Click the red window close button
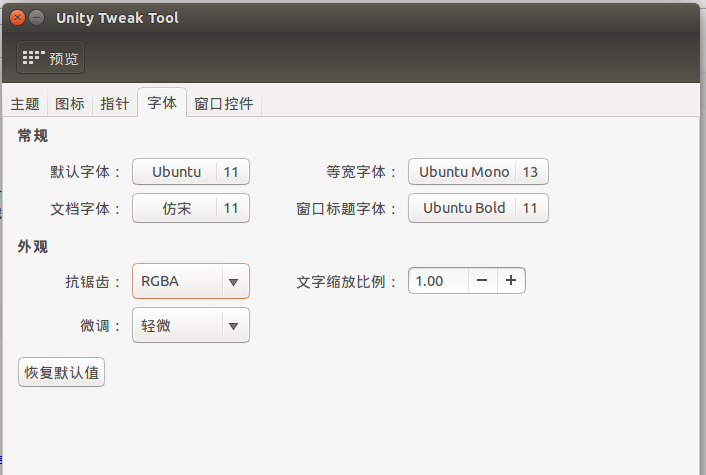Screen dimensions: 706x475 (18, 18)
